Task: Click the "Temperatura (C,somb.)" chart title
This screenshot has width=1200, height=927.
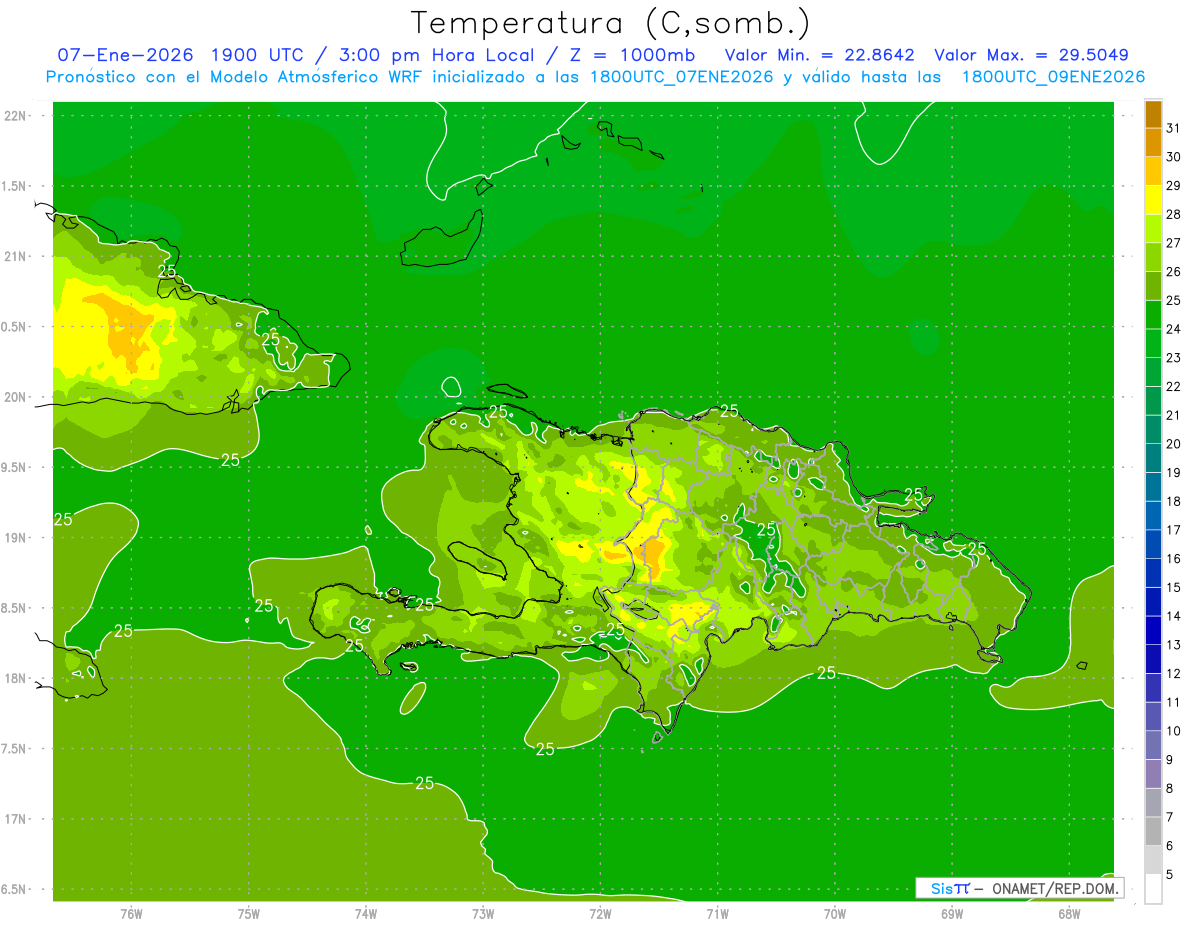Action: click(x=610, y=22)
